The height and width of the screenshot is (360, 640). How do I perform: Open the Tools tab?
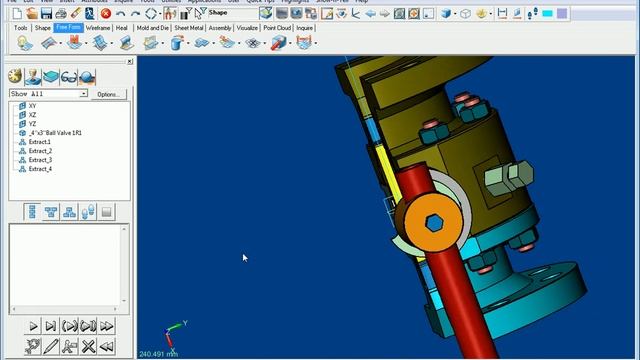[x=20, y=28]
